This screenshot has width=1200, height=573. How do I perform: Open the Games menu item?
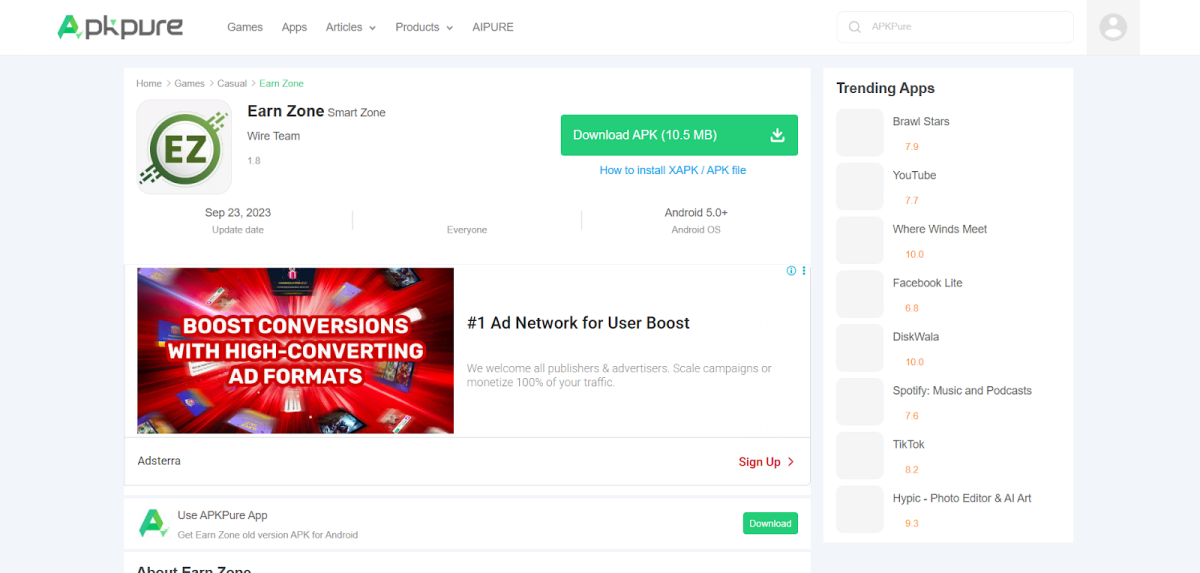(x=245, y=27)
